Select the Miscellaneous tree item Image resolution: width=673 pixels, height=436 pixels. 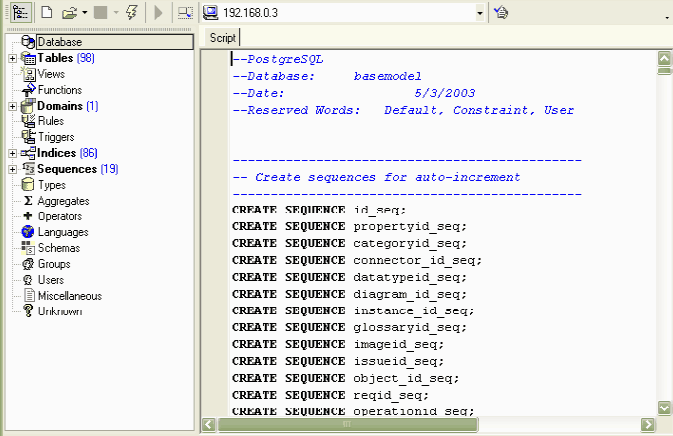tap(70, 296)
